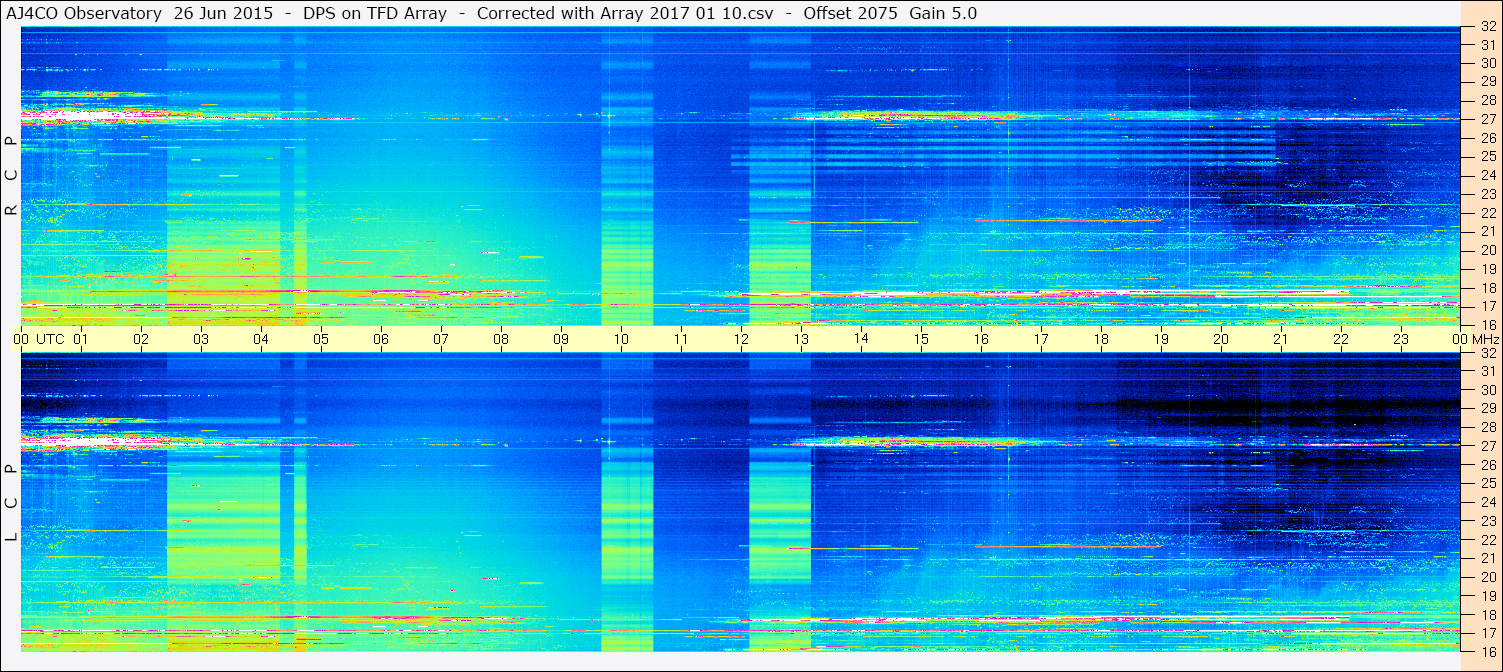Select the 18 hour tick on the time axis

click(1101, 339)
